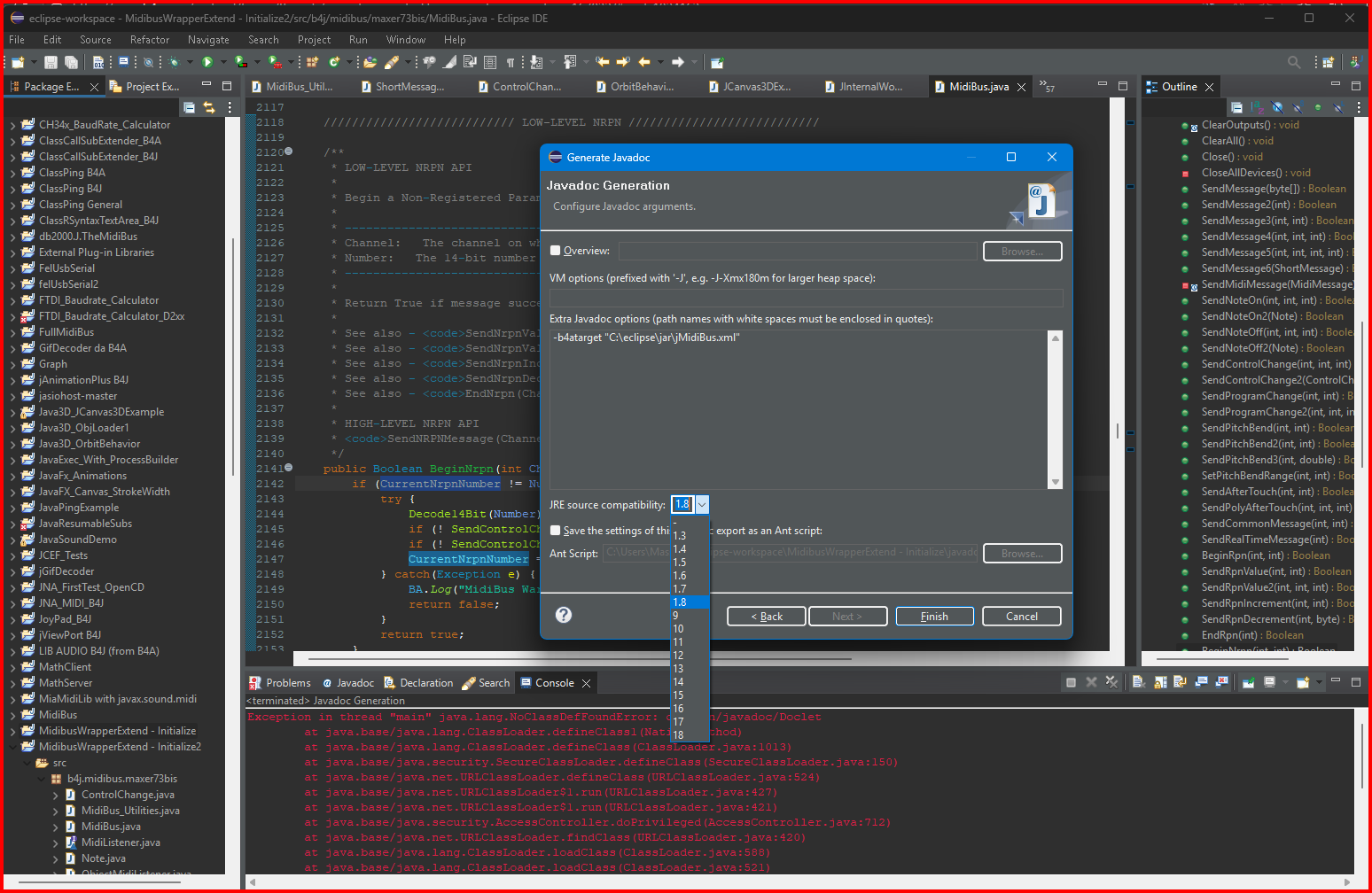Enable the Overview checkbox

[x=556, y=251]
